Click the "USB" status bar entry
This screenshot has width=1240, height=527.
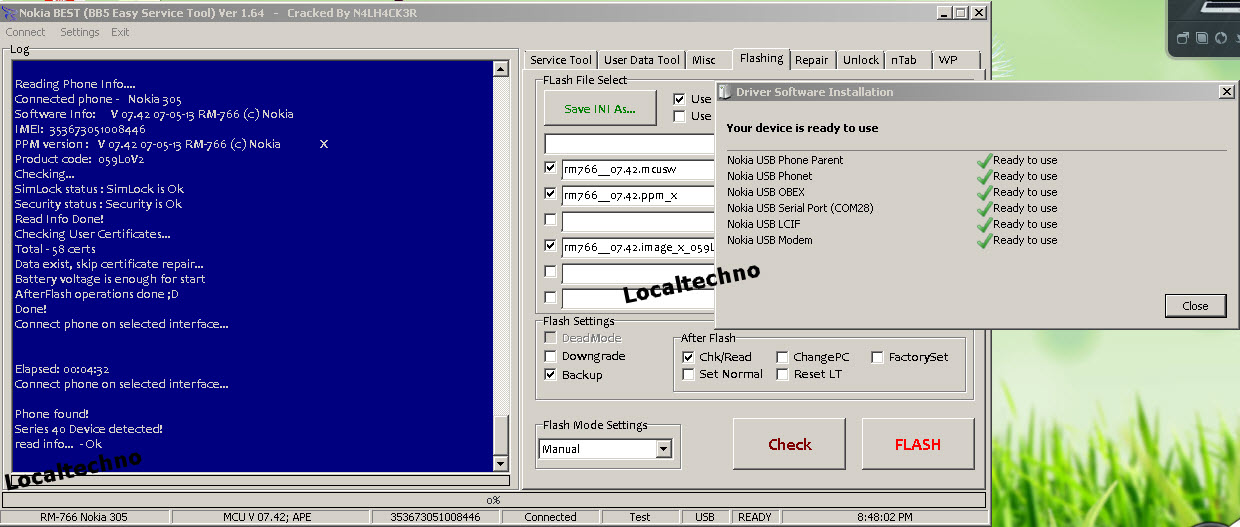pos(705,517)
